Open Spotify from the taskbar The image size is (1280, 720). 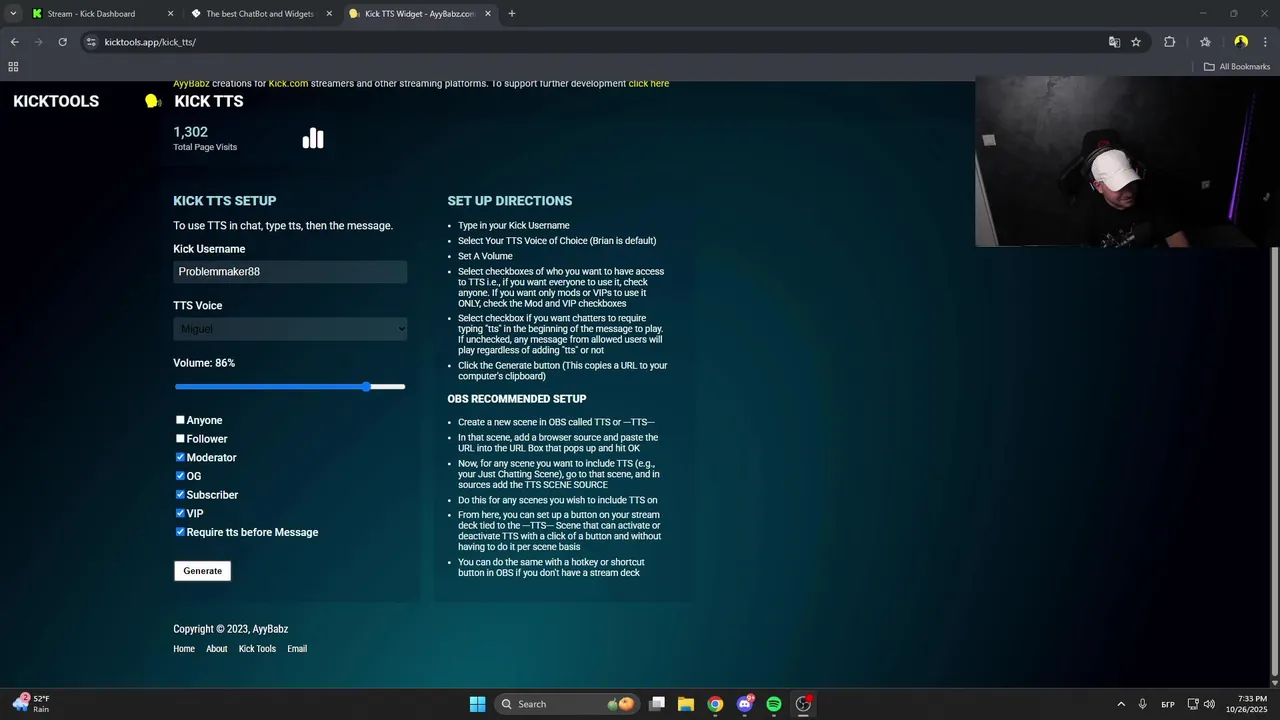tap(774, 704)
